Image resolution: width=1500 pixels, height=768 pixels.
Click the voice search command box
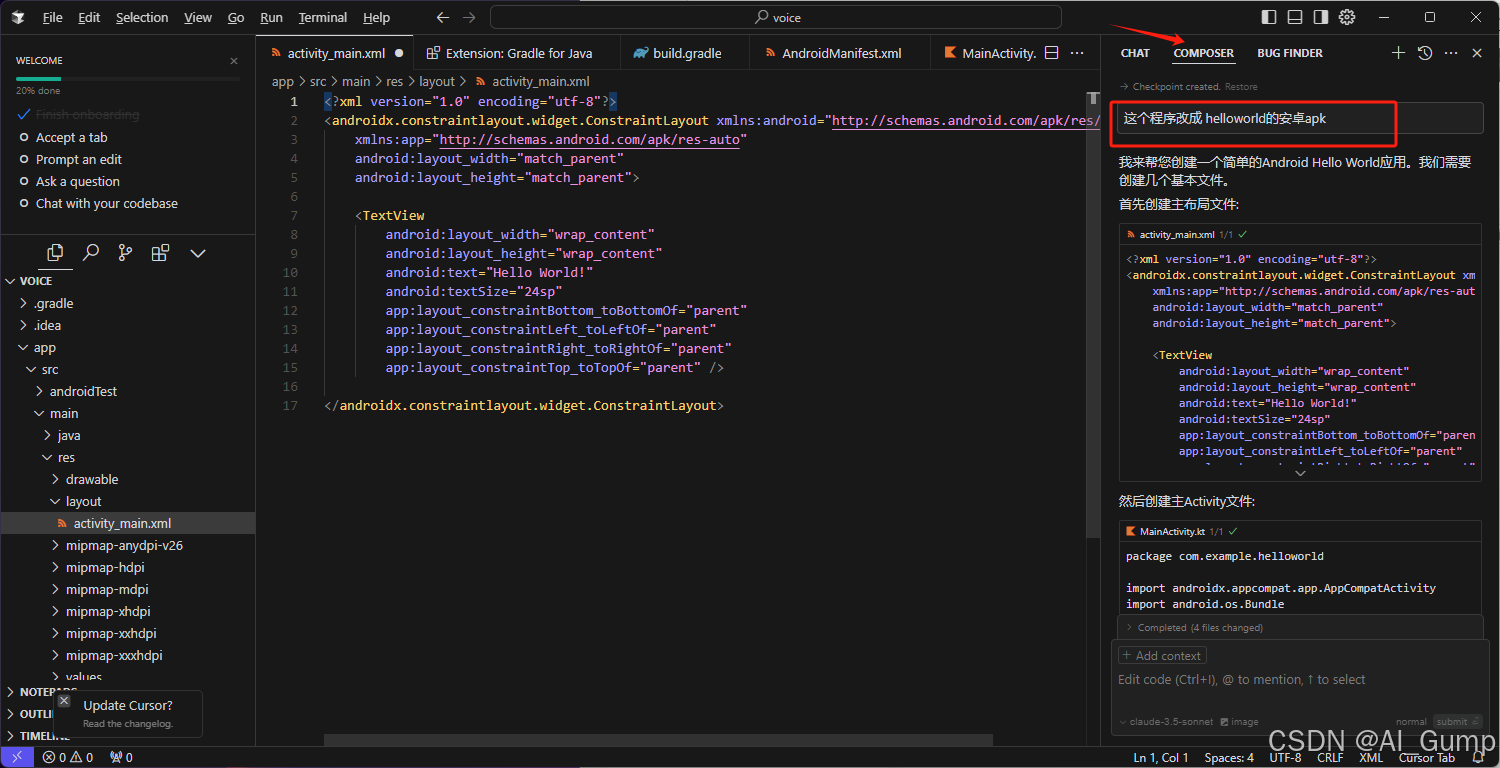776,17
